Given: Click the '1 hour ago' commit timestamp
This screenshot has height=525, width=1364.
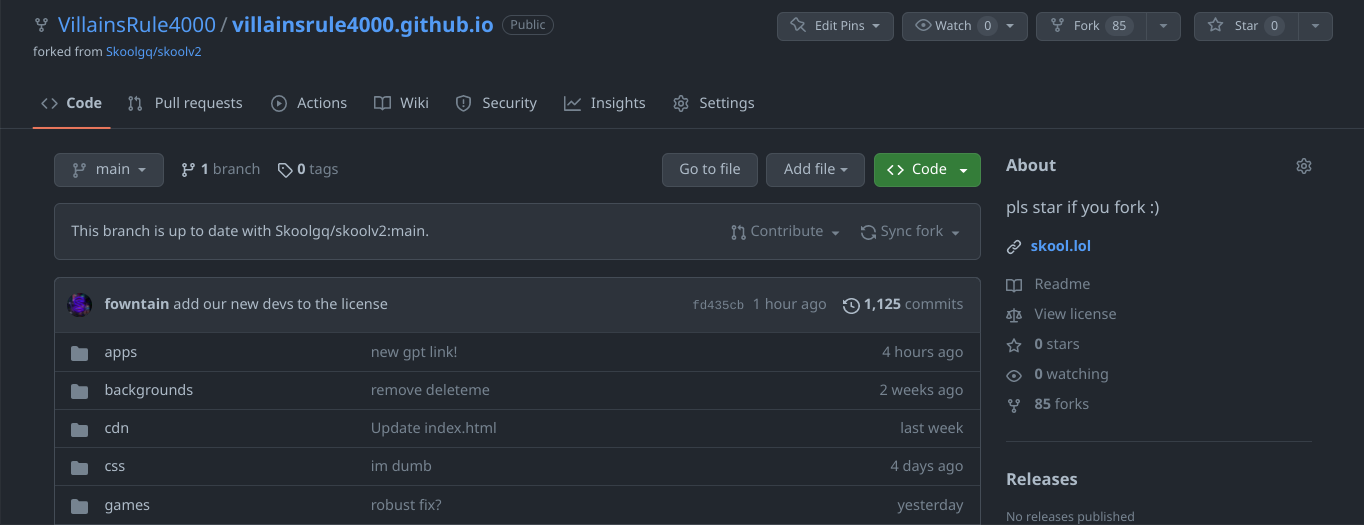Looking at the screenshot, I should point(790,304).
